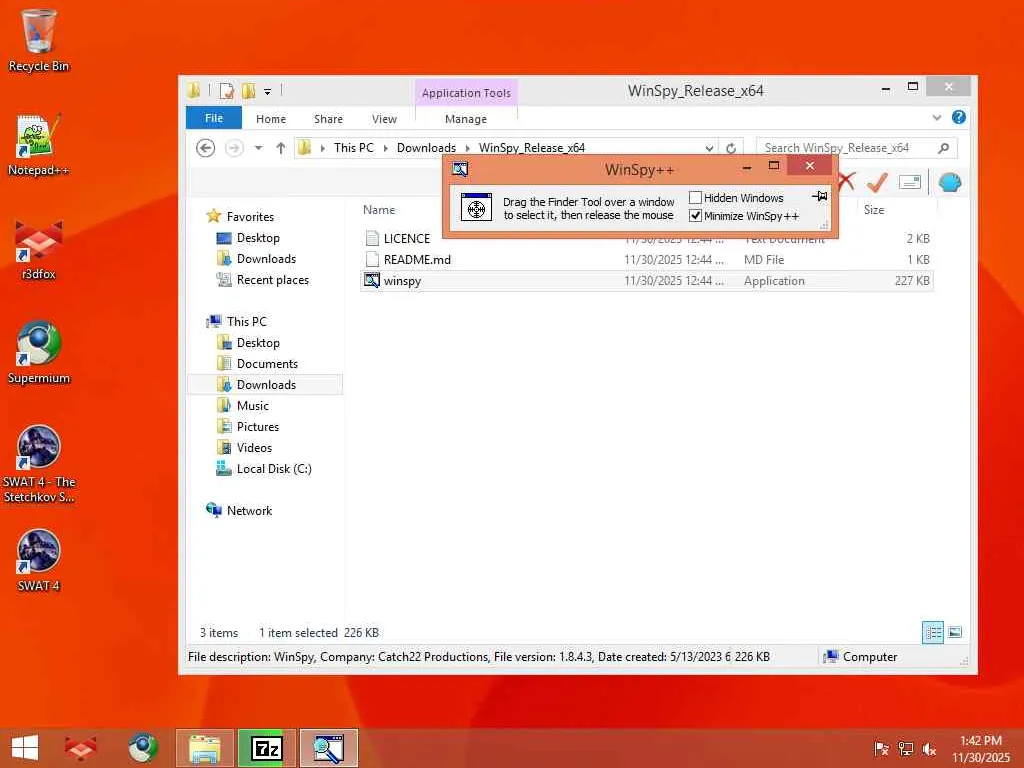Click the Search WinSpy_Release_x64 box
This screenshot has width=1024, height=768.
point(856,148)
